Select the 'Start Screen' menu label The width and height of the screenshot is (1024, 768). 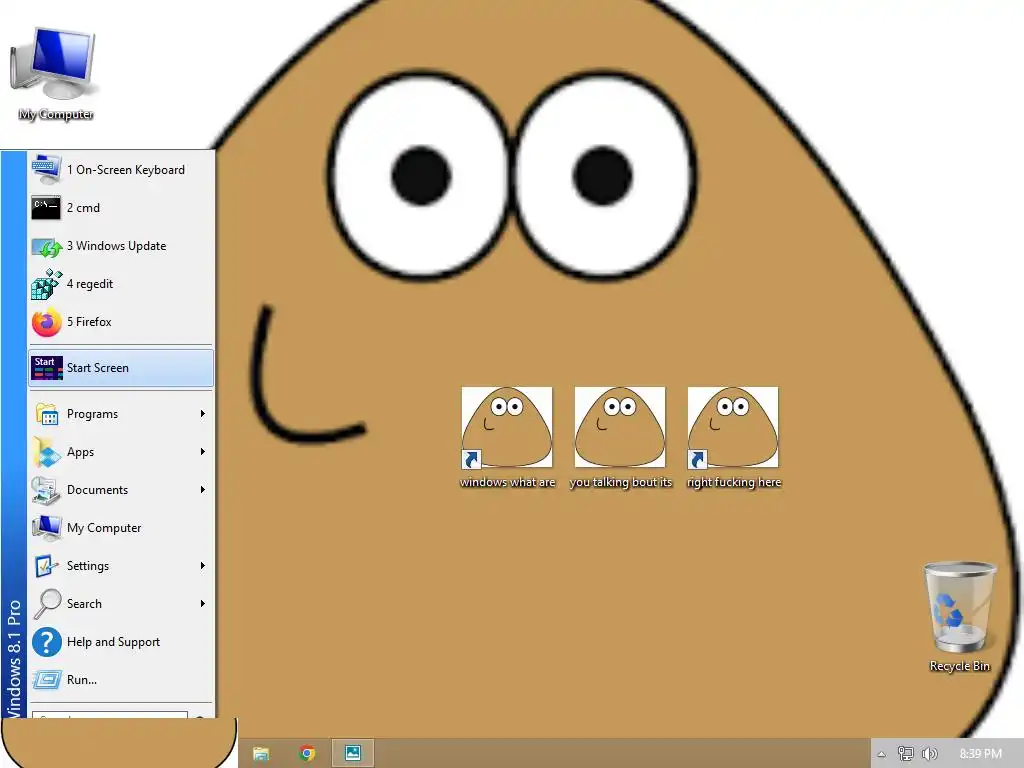click(98, 368)
